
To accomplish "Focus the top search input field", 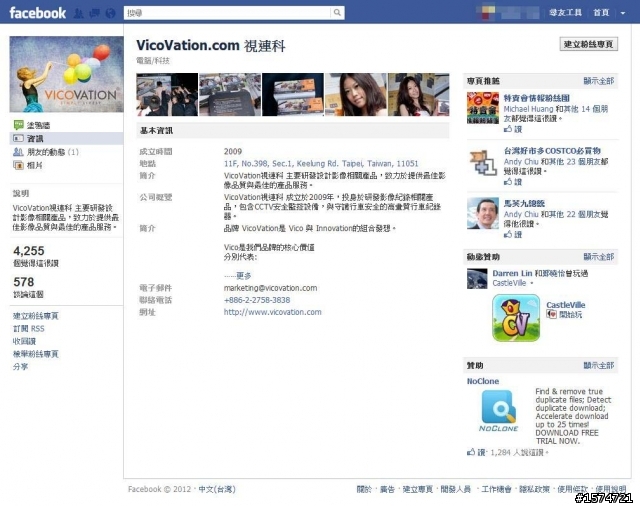I will click(227, 13).
